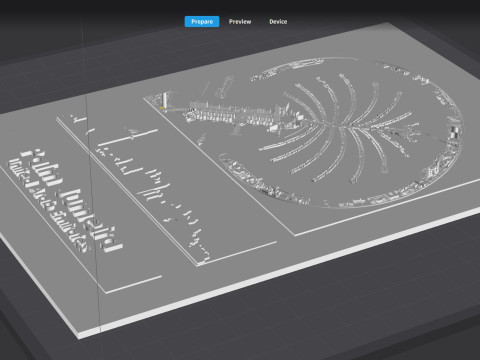Open the Prepare tab
Viewport: 480px width, 360px height.
click(202, 22)
